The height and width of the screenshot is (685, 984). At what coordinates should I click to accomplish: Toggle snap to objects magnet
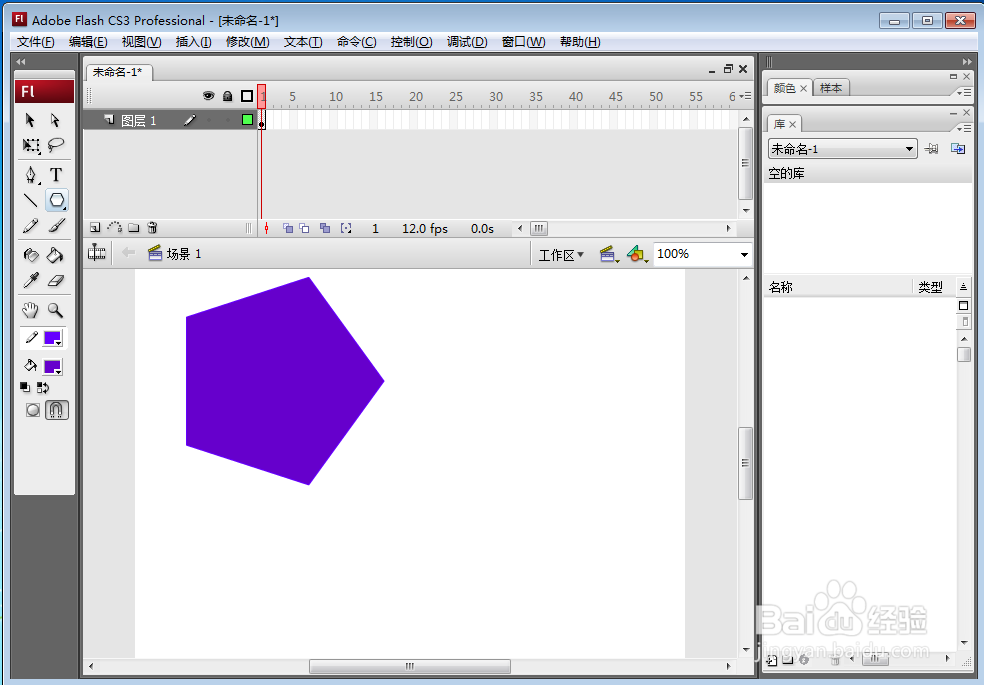[56, 410]
